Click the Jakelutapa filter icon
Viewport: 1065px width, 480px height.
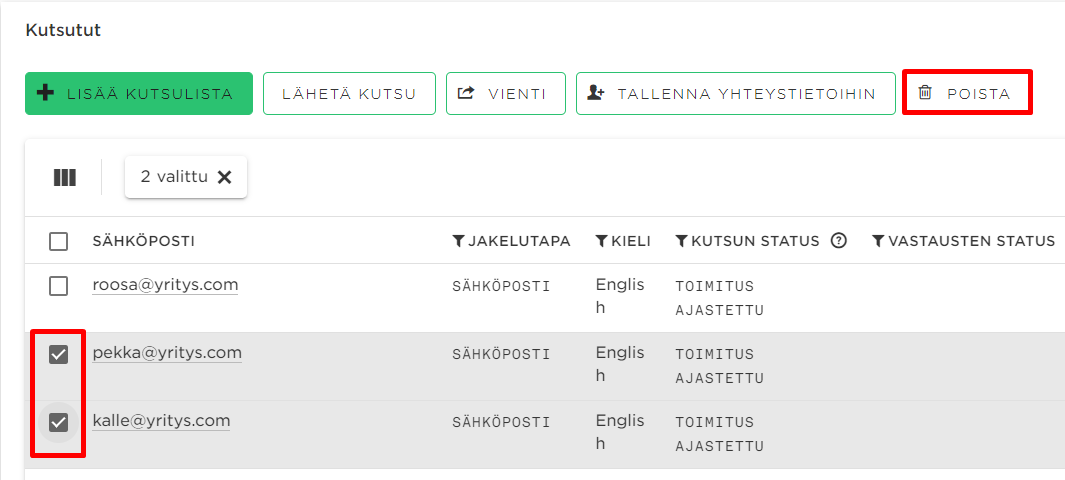[459, 241]
